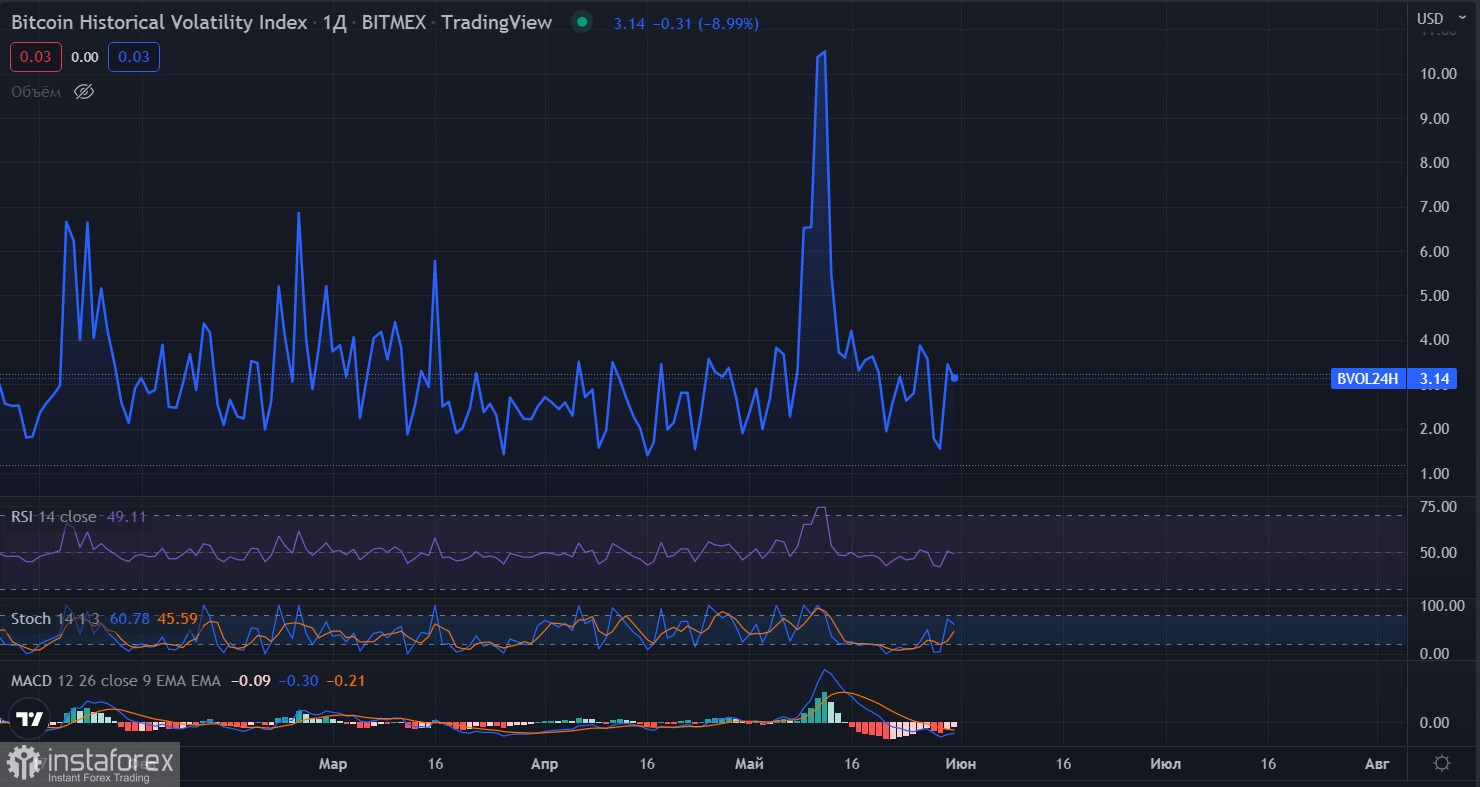1480x787 pixels.
Task: Click Bitcoin Historical Volatility Index title
Action: pos(159,22)
